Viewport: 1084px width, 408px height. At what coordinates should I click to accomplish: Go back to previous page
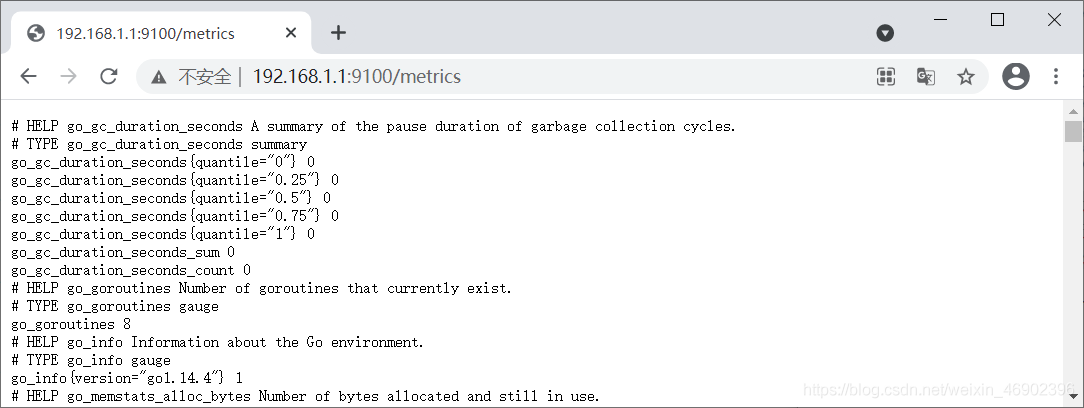point(28,76)
